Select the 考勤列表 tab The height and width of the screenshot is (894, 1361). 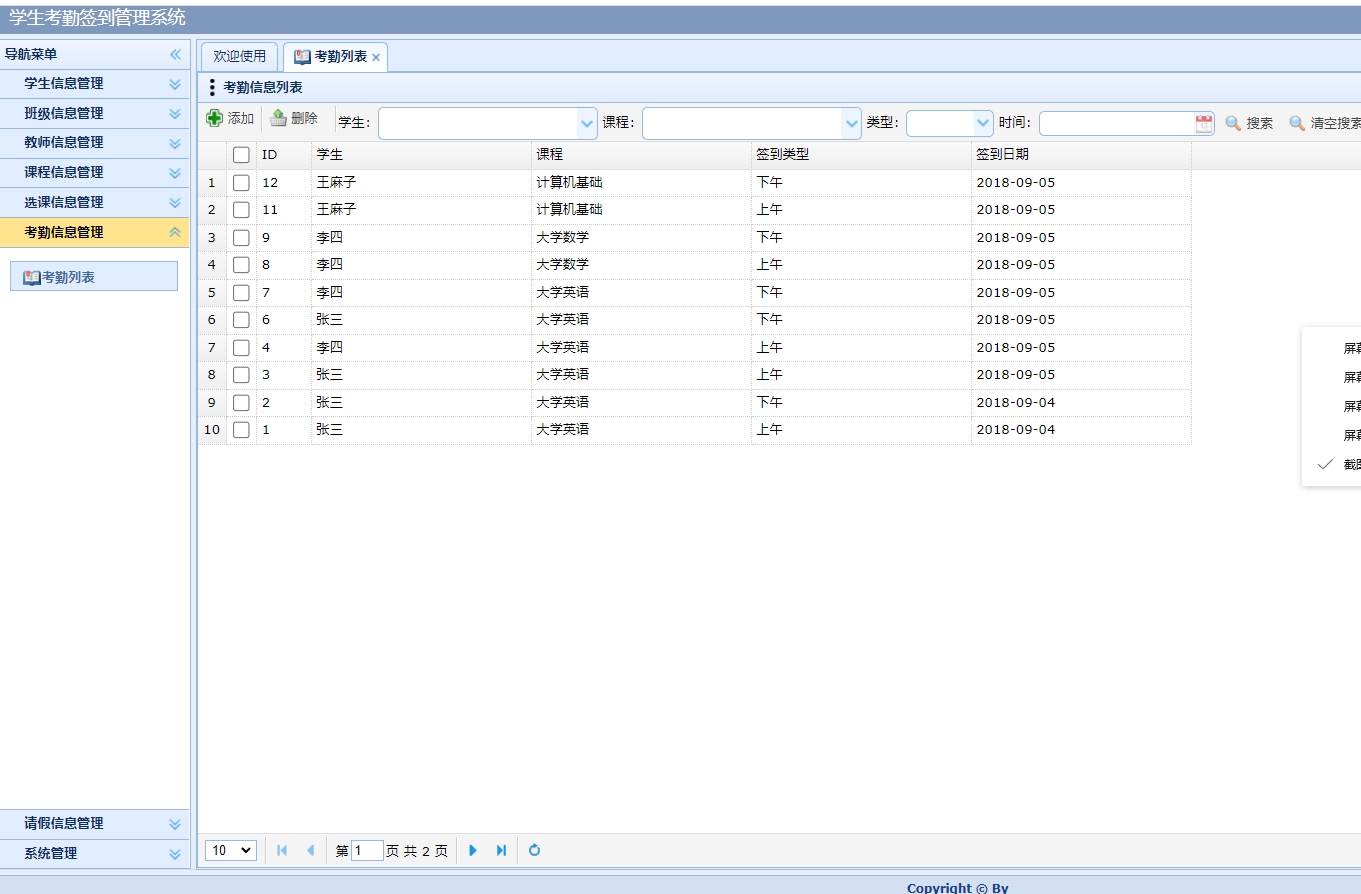tap(335, 57)
